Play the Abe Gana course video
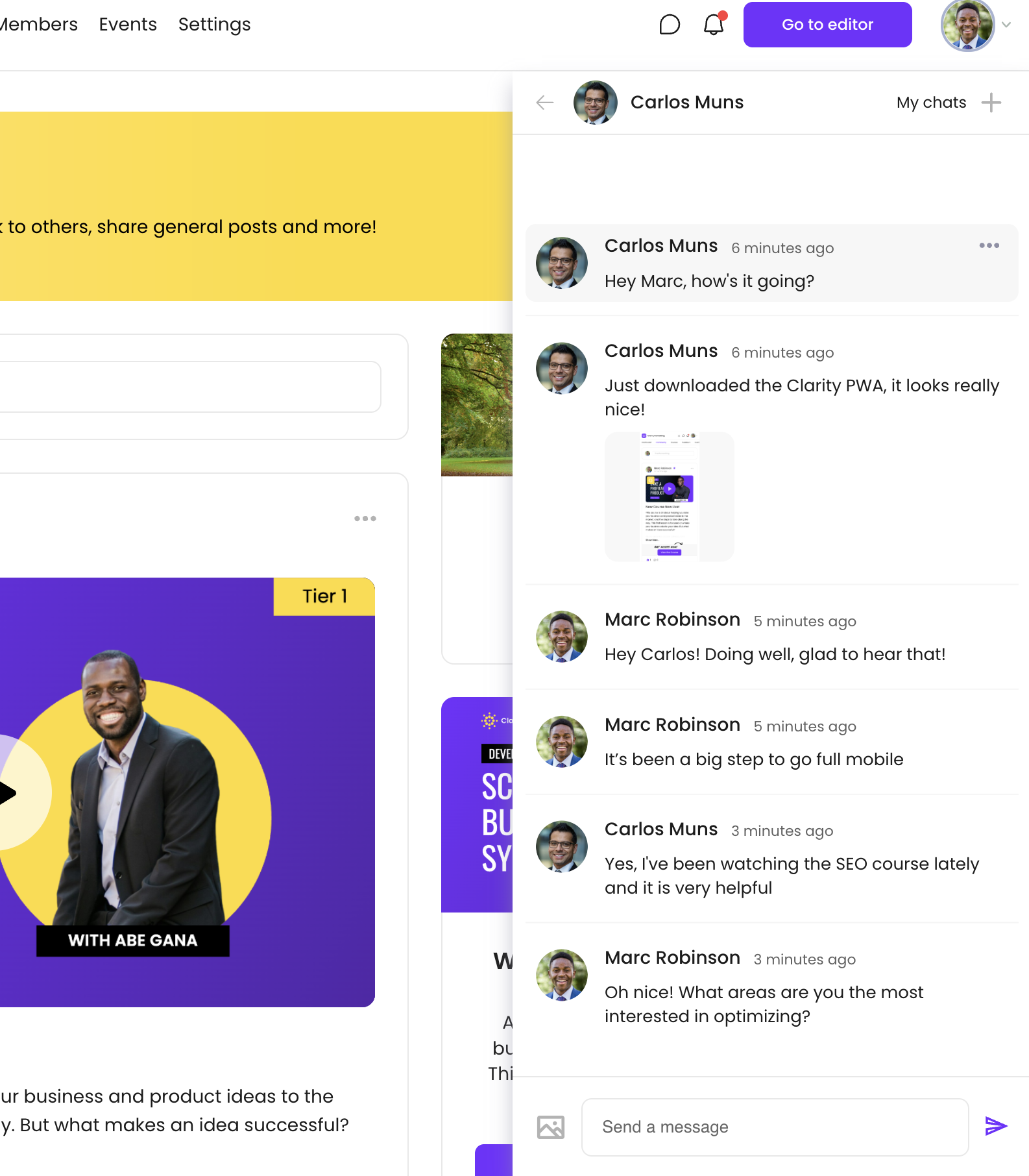 6,793
